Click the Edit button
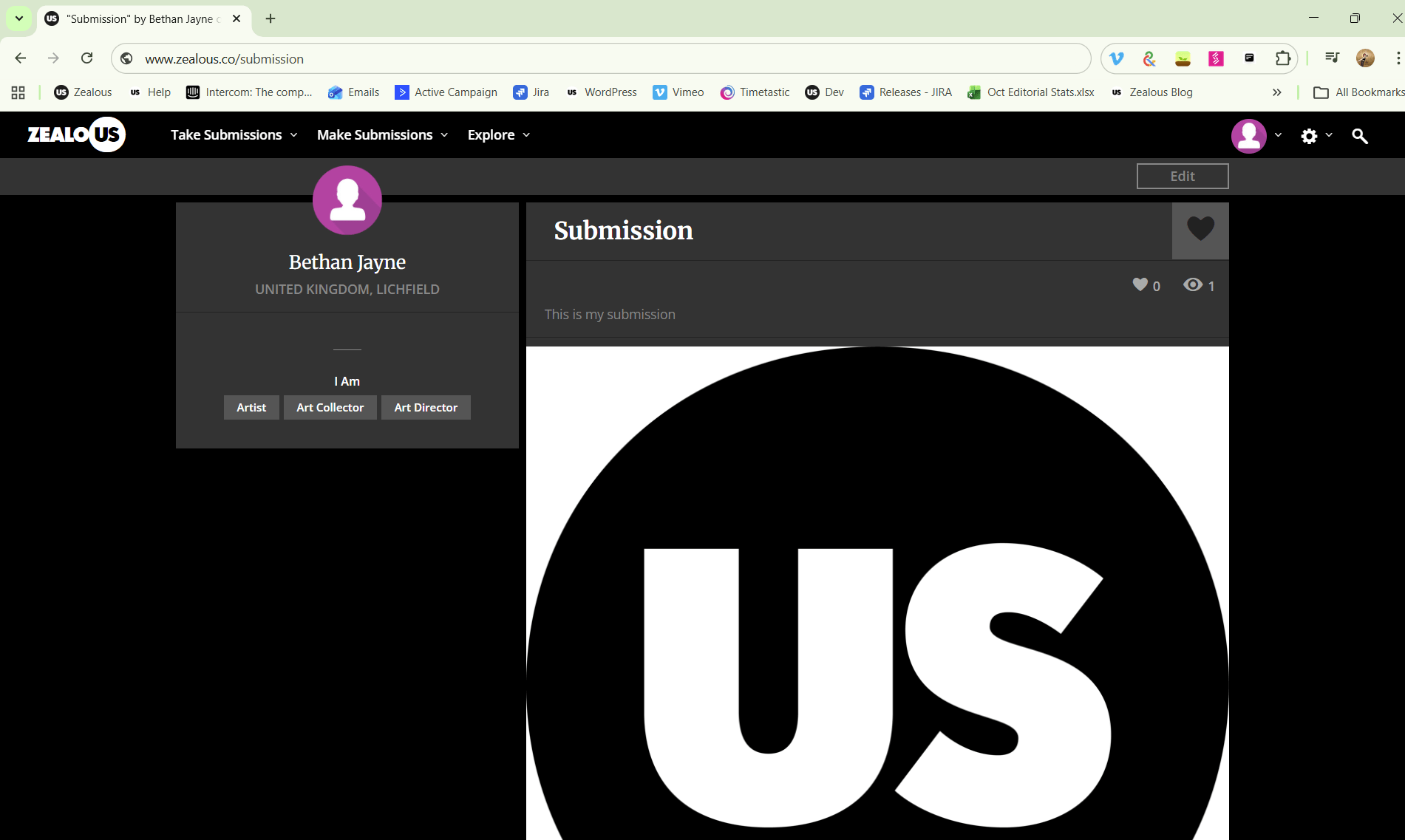 [1182, 177]
